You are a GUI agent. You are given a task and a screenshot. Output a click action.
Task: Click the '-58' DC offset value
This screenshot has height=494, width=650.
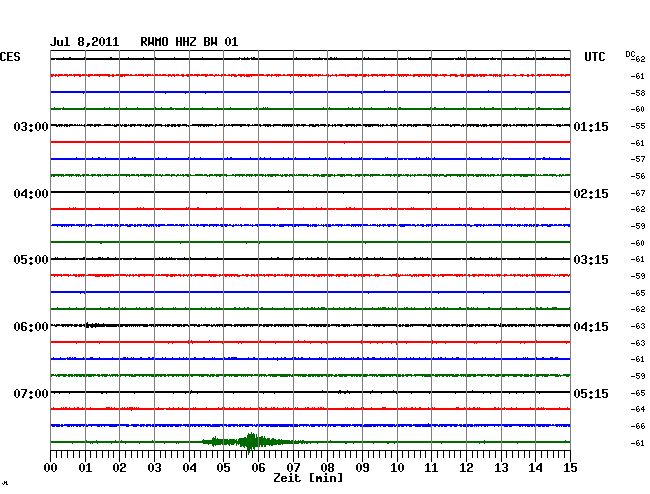[638, 93]
